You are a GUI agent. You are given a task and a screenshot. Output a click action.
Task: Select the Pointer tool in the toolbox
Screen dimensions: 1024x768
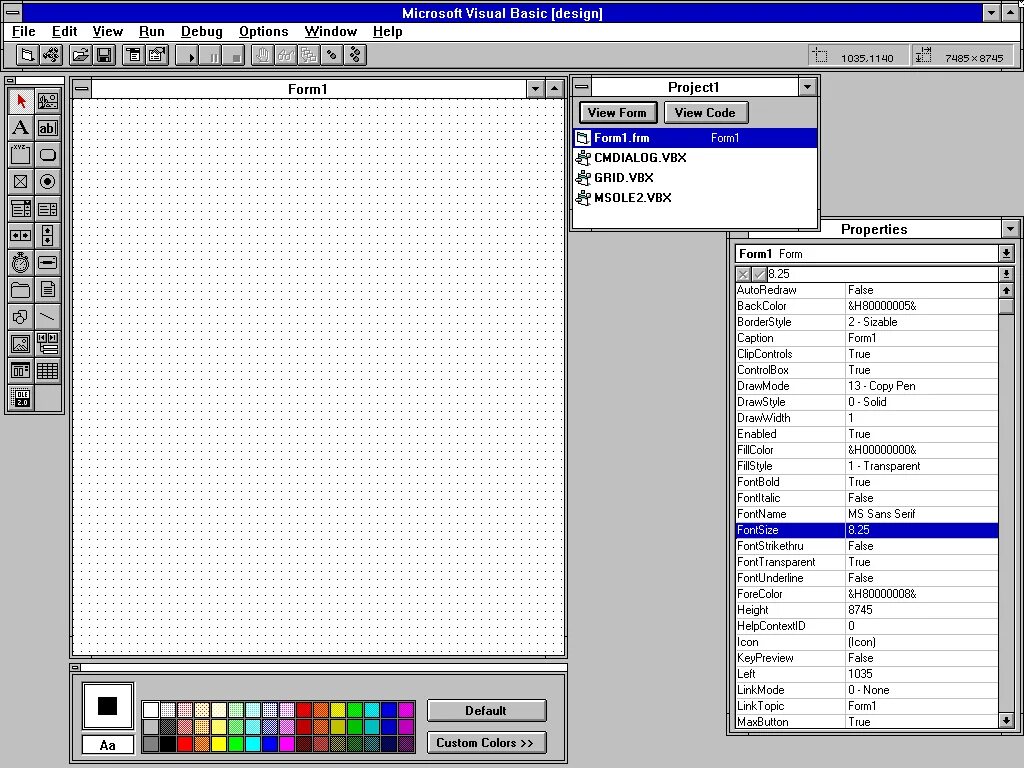(x=21, y=101)
